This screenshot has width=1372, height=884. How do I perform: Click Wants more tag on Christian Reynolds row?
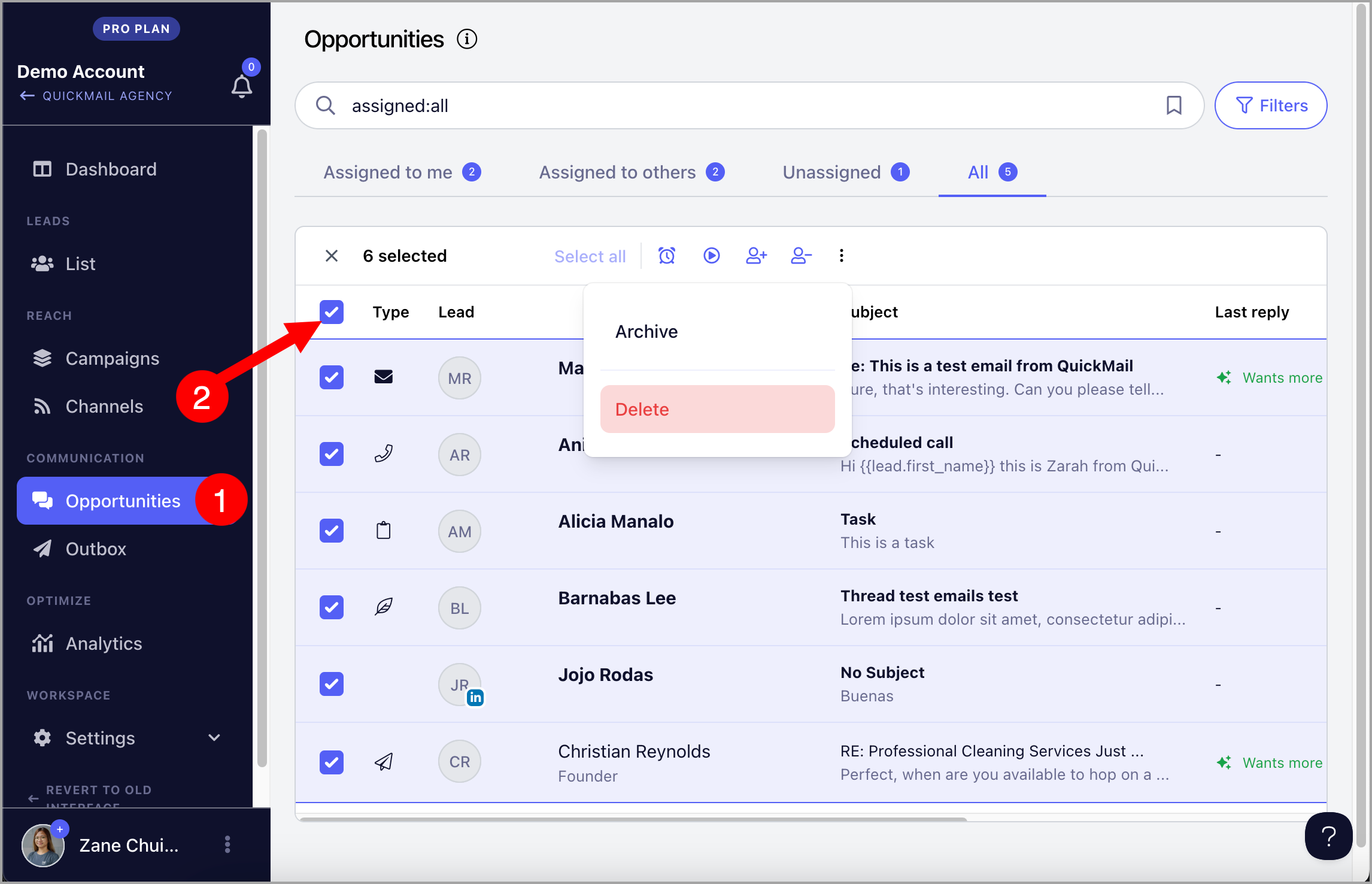[1270, 763]
